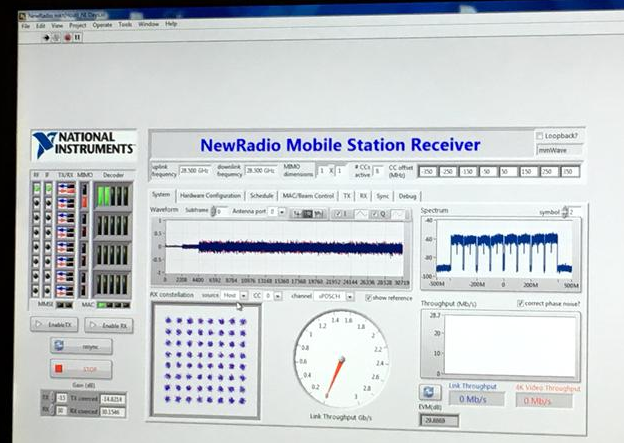Screen dimensions: 624x443
Task: Click the graph cursor tool in Waveform palette
Action: click(297, 214)
